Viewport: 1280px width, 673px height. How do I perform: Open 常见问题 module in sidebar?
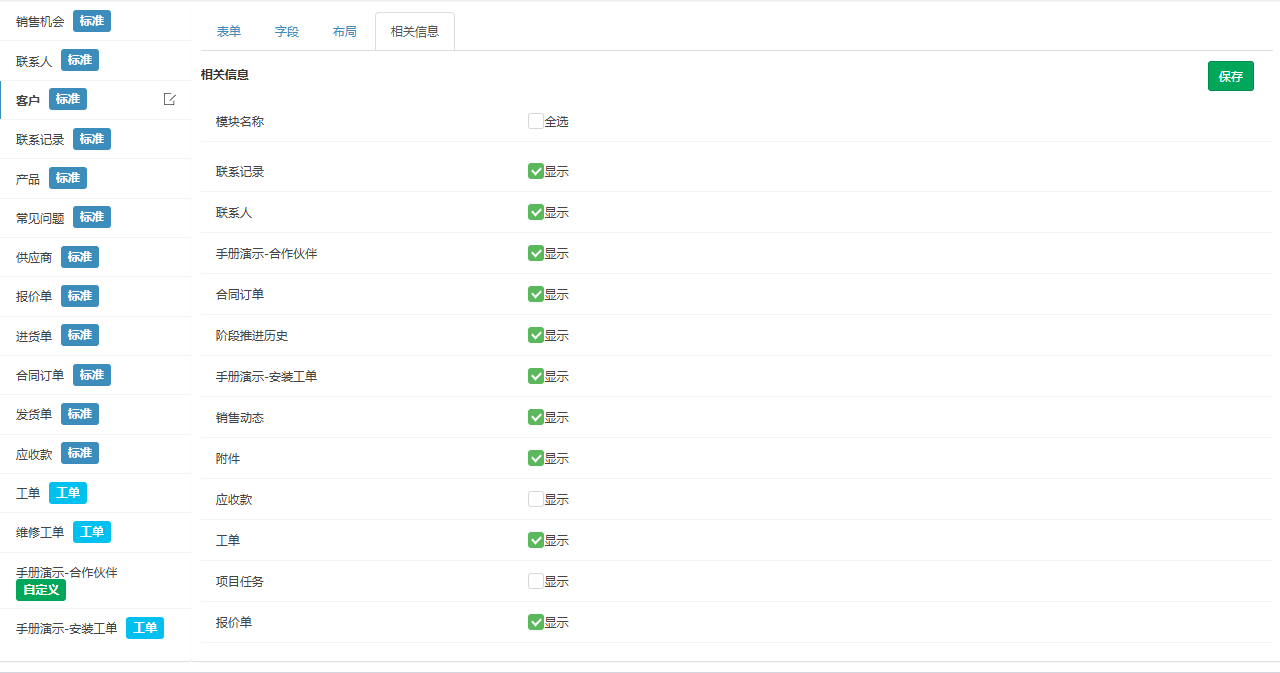[40, 218]
